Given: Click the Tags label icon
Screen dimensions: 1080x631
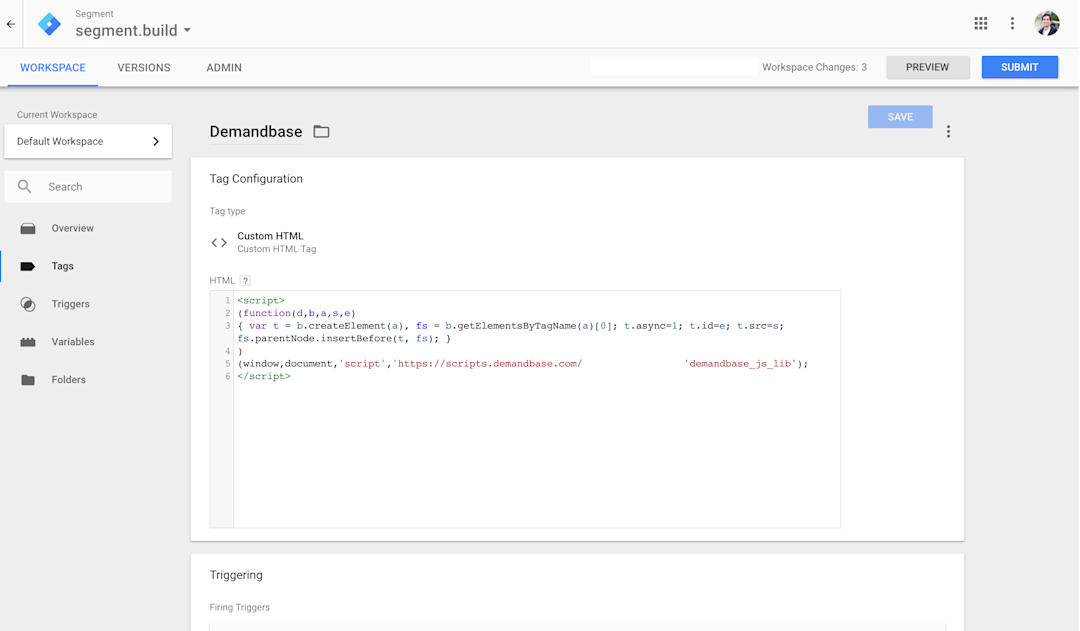Looking at the screenshot, I should 28,267.
